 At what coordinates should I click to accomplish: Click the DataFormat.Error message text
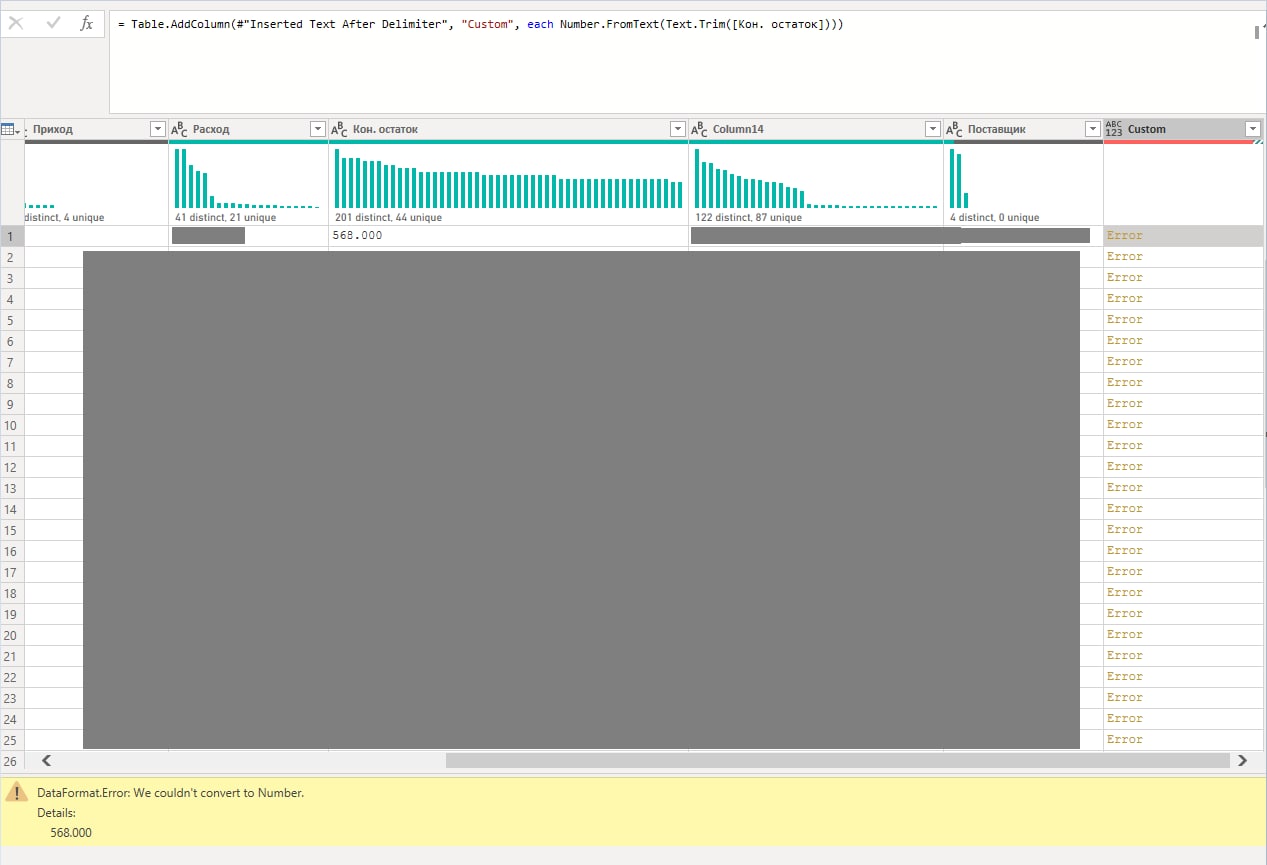click(x=170, y=793)
